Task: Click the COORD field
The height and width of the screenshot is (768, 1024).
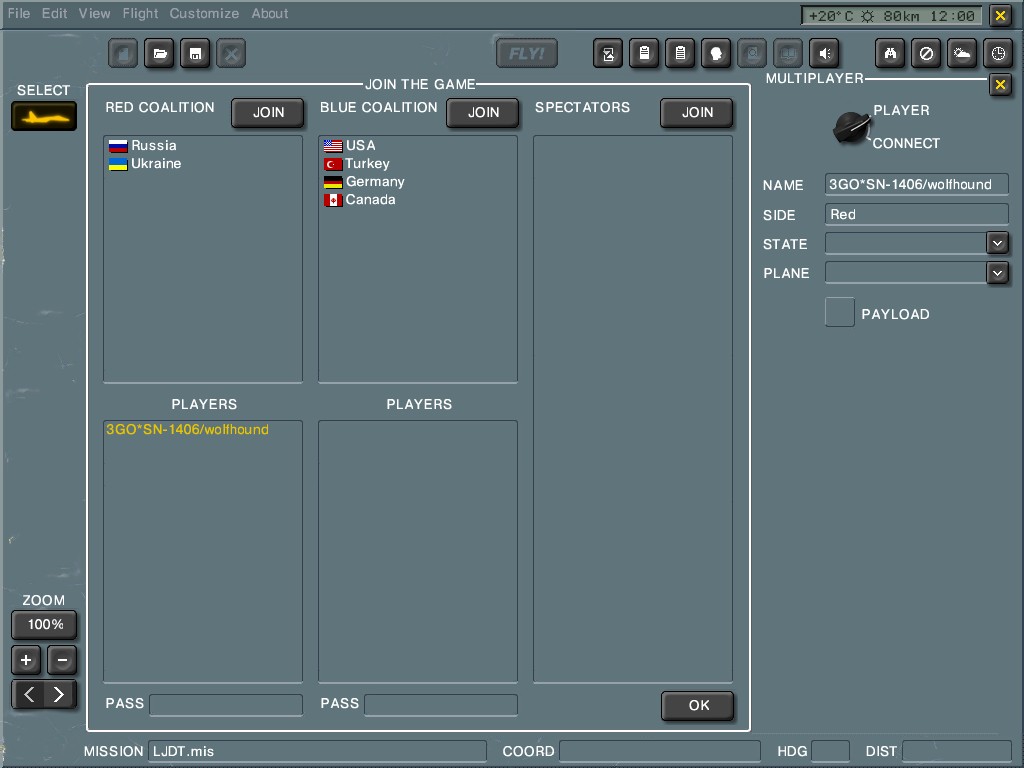Action: coord(660,751)
